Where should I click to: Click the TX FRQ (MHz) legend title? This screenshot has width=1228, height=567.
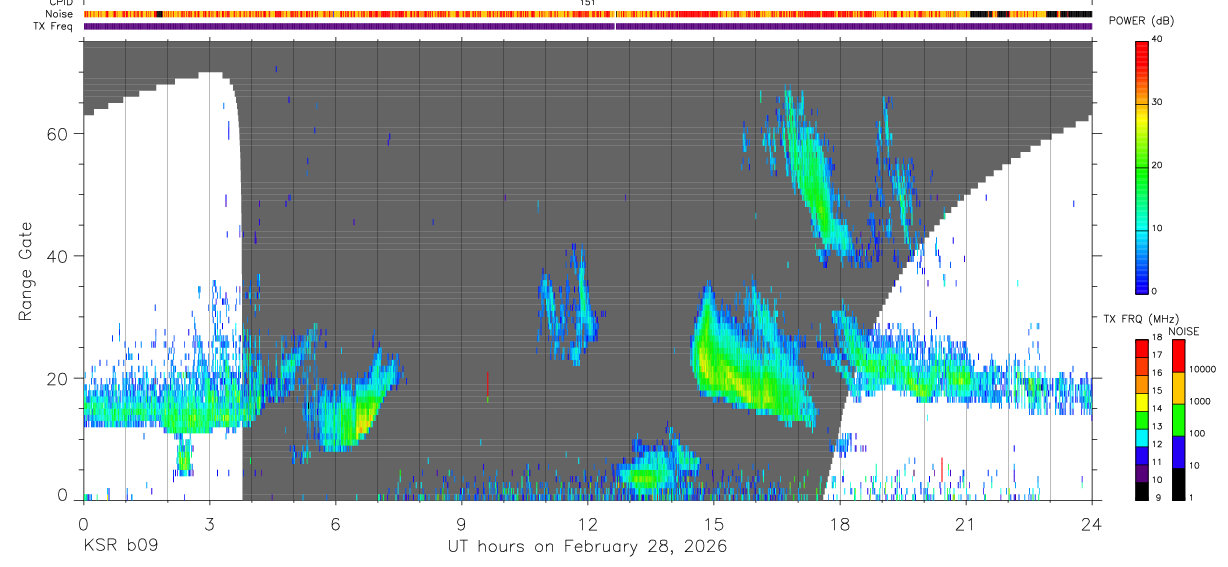(1140, 319)
